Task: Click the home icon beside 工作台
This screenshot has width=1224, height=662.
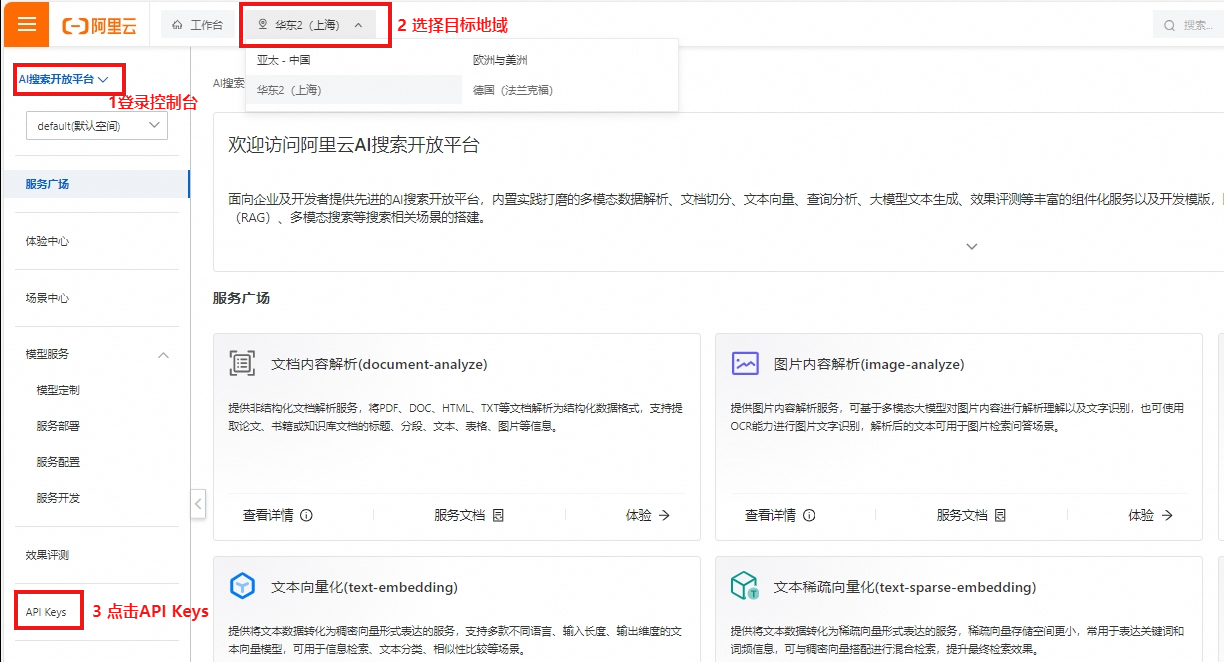Action: pyautogui.click(x=178, y=24)
